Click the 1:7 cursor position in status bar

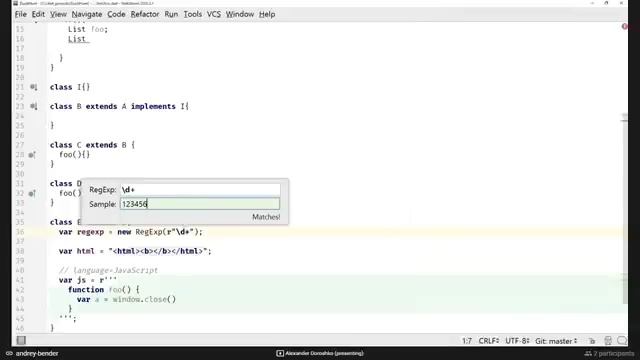467,341
